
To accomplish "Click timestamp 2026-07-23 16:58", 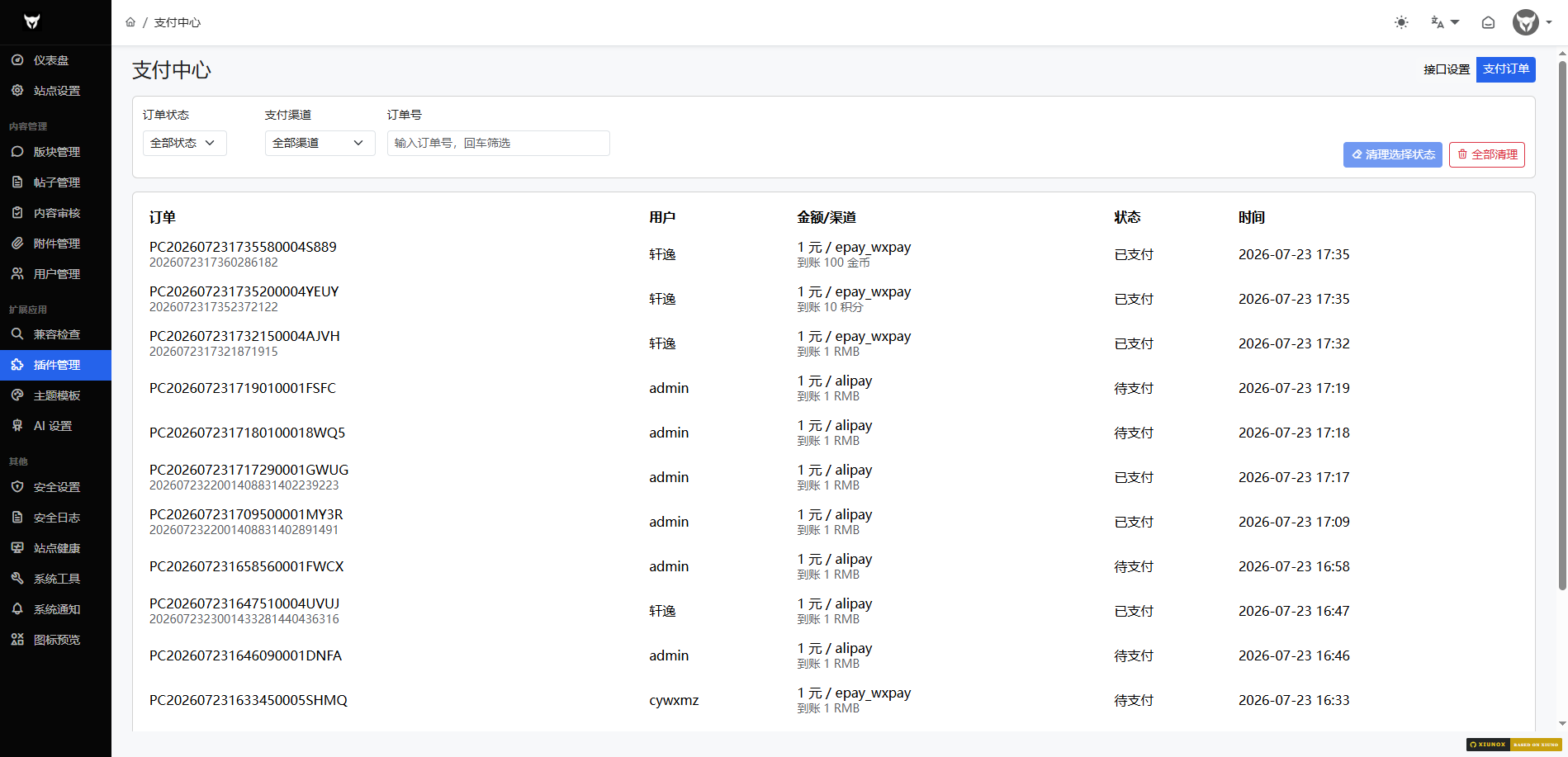I will coord(1294,566).
